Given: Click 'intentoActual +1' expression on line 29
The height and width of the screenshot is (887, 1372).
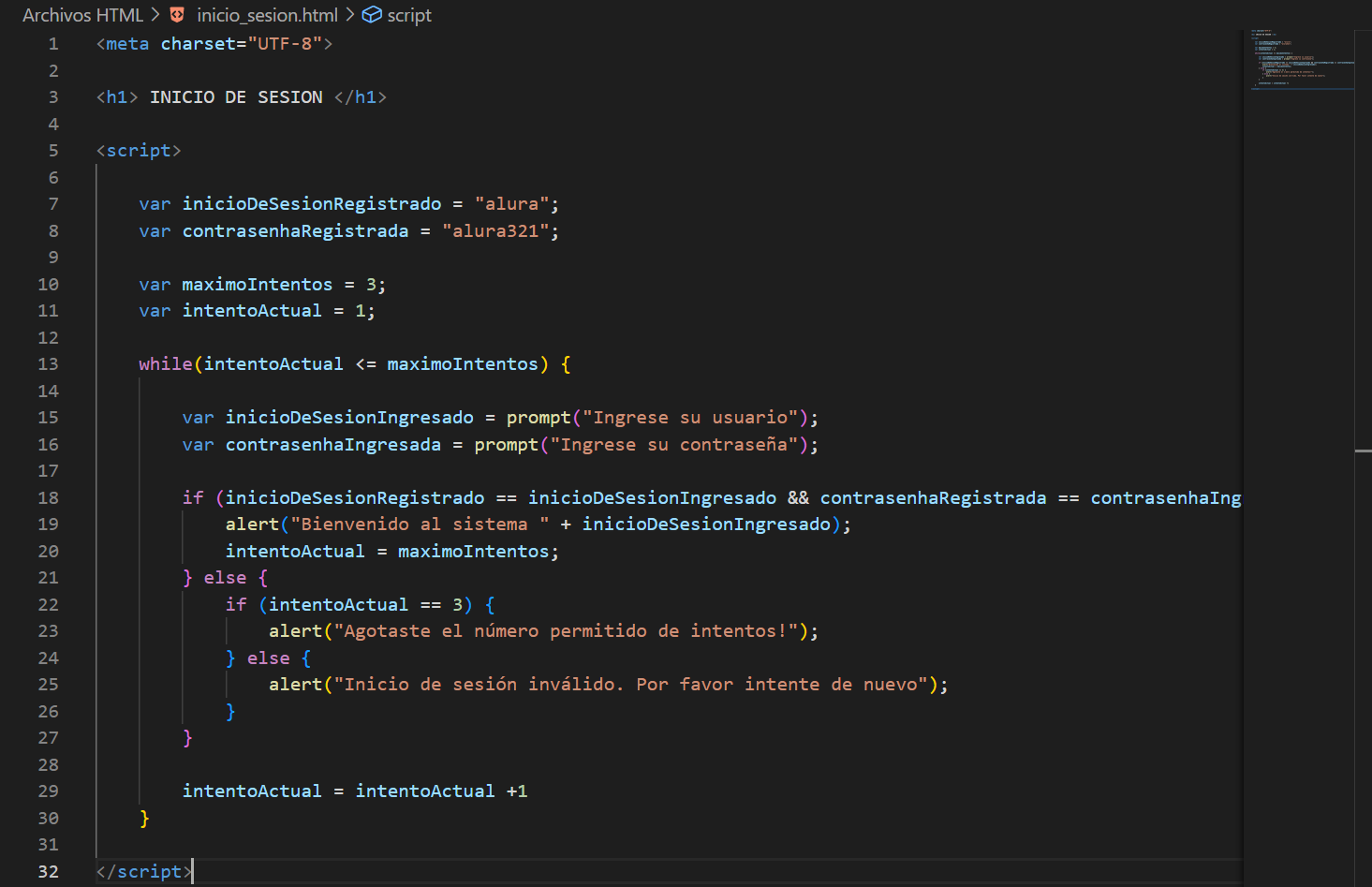Looking at the screenshot, I should point(441,791).
